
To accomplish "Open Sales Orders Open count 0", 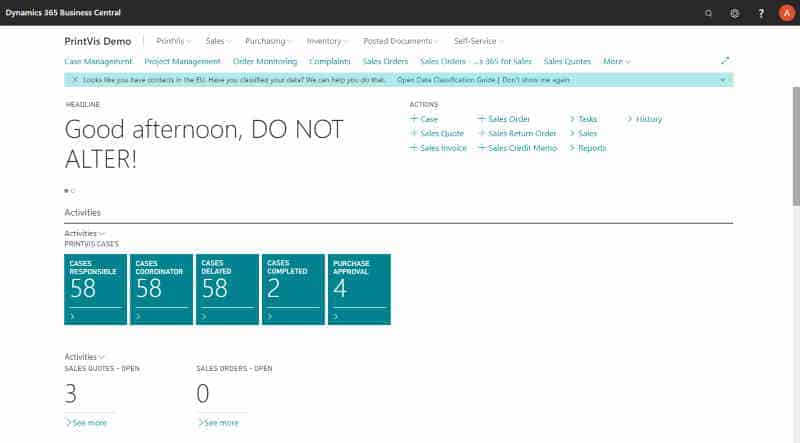I will point(203,393).
